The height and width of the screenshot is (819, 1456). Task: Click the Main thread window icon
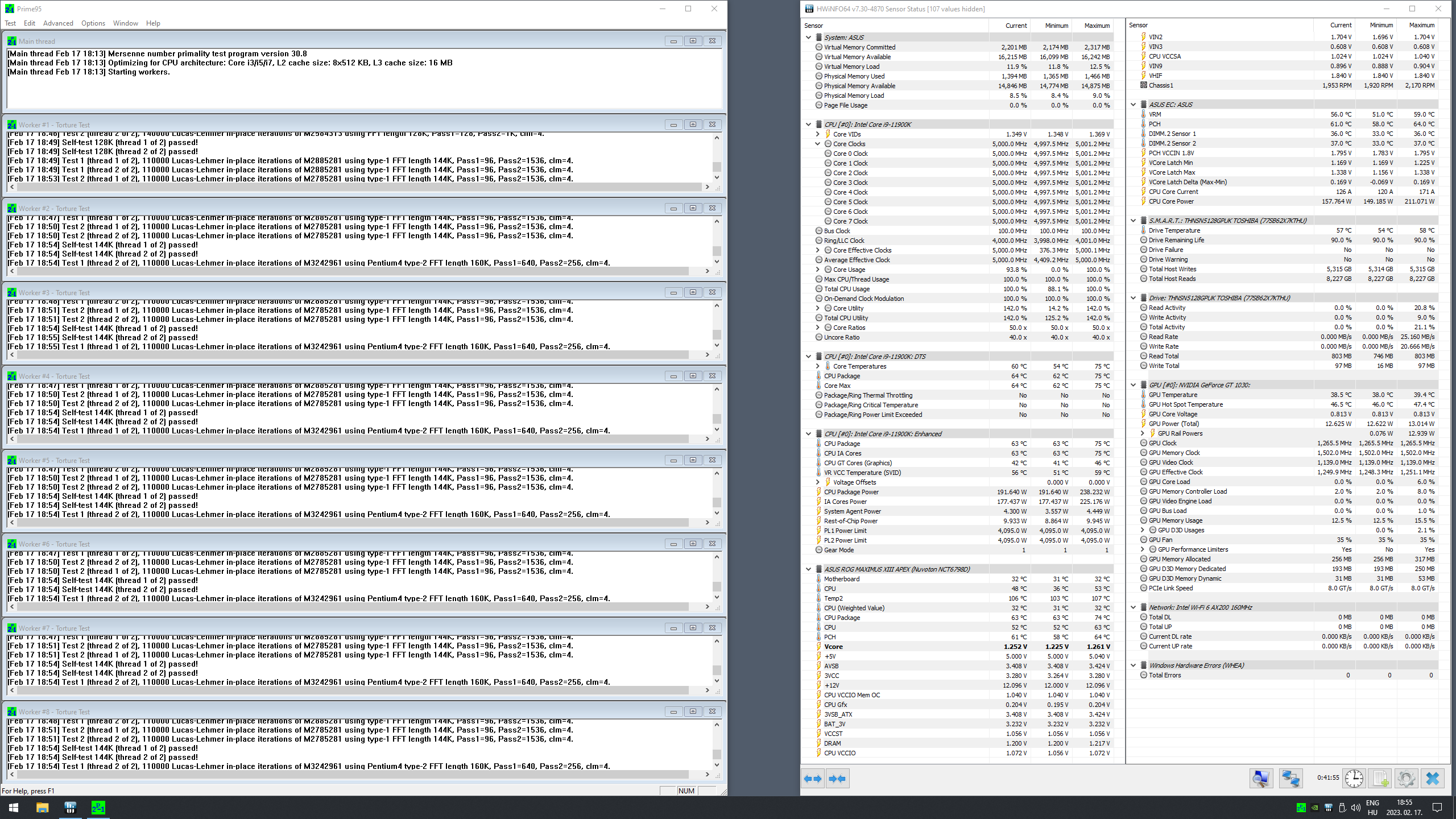[12, 41]
